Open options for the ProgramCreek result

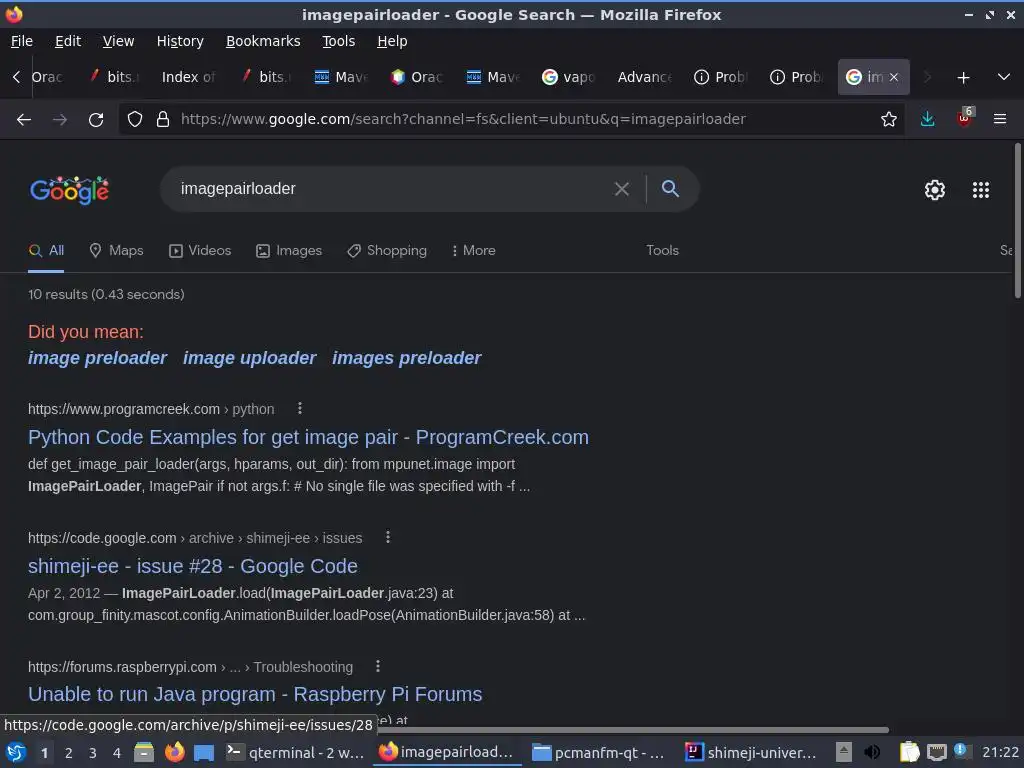pyautogui.click(x=300, y=408)
